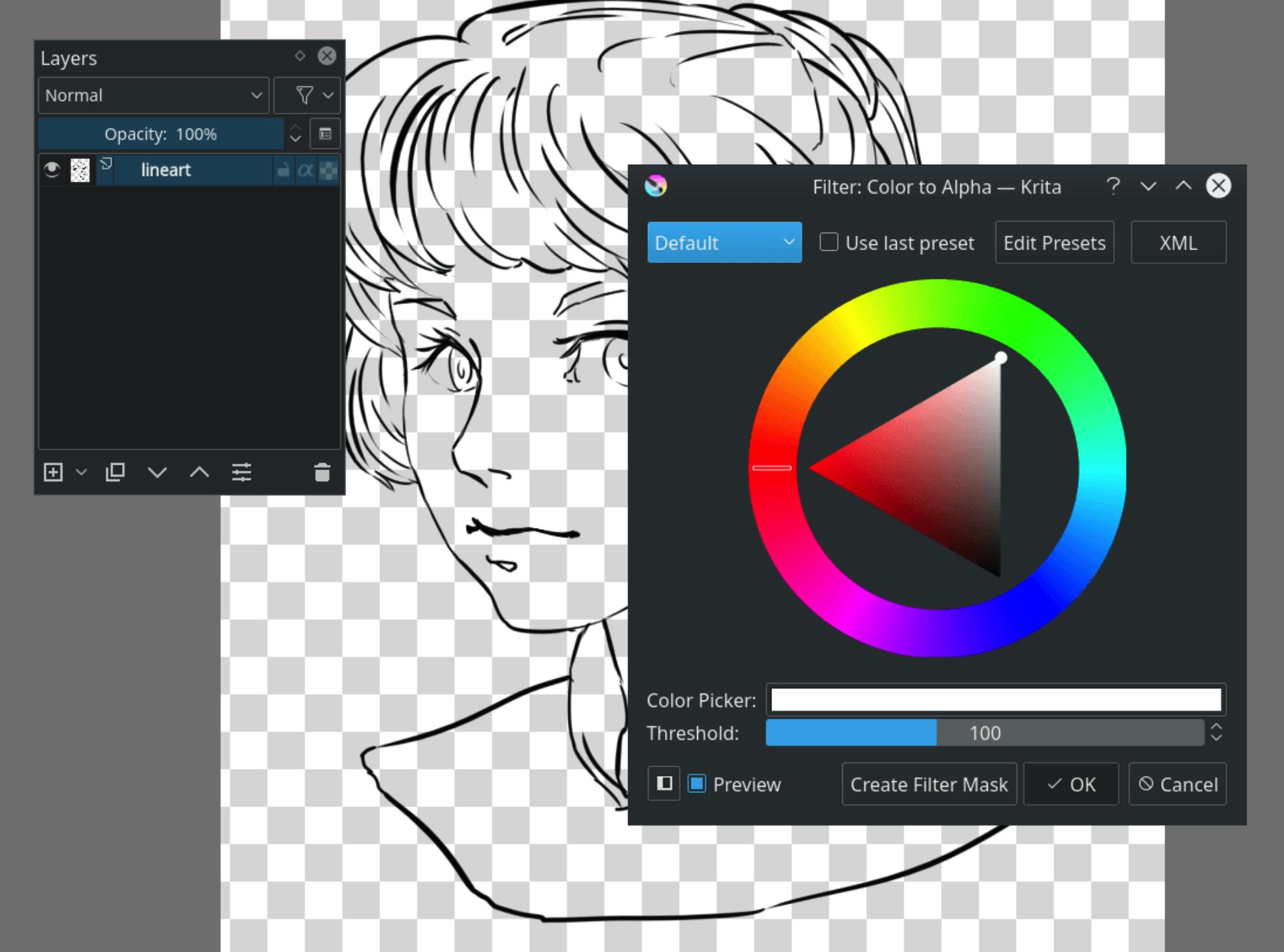Screen dimensions: 1284x952
Task: Open the layer filter funnel dropdown
Action: click(307, 96)
